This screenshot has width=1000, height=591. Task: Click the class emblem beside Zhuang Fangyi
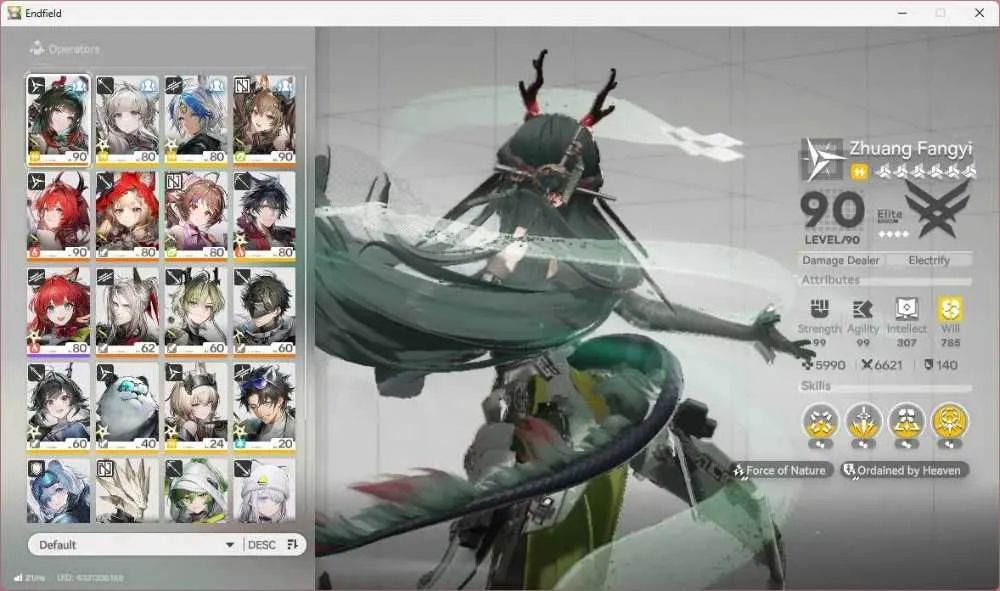coord(821,159)
